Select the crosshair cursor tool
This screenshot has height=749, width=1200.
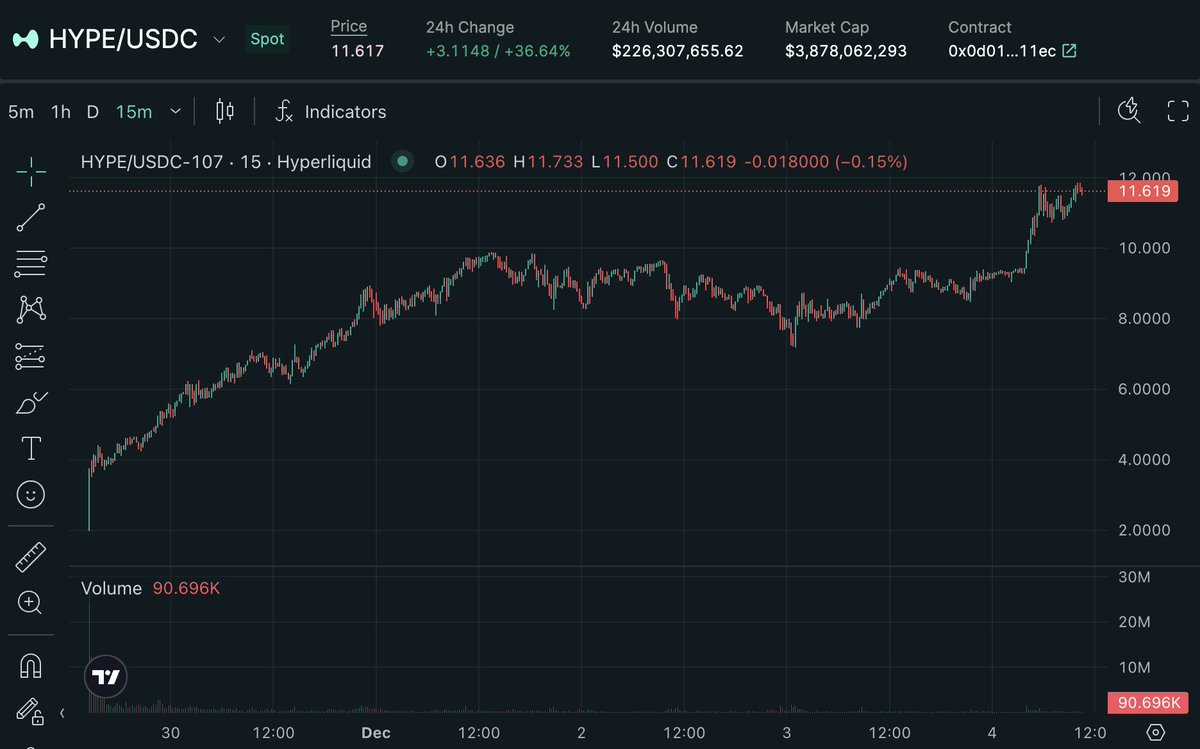[31, 171]
